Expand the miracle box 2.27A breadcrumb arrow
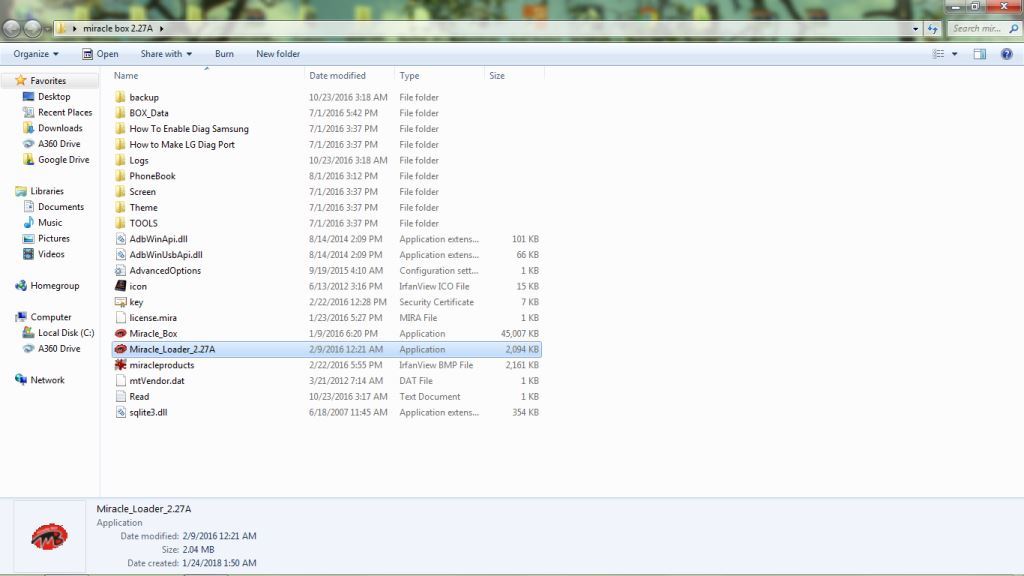1024x576 pixels. coord(161,29)
